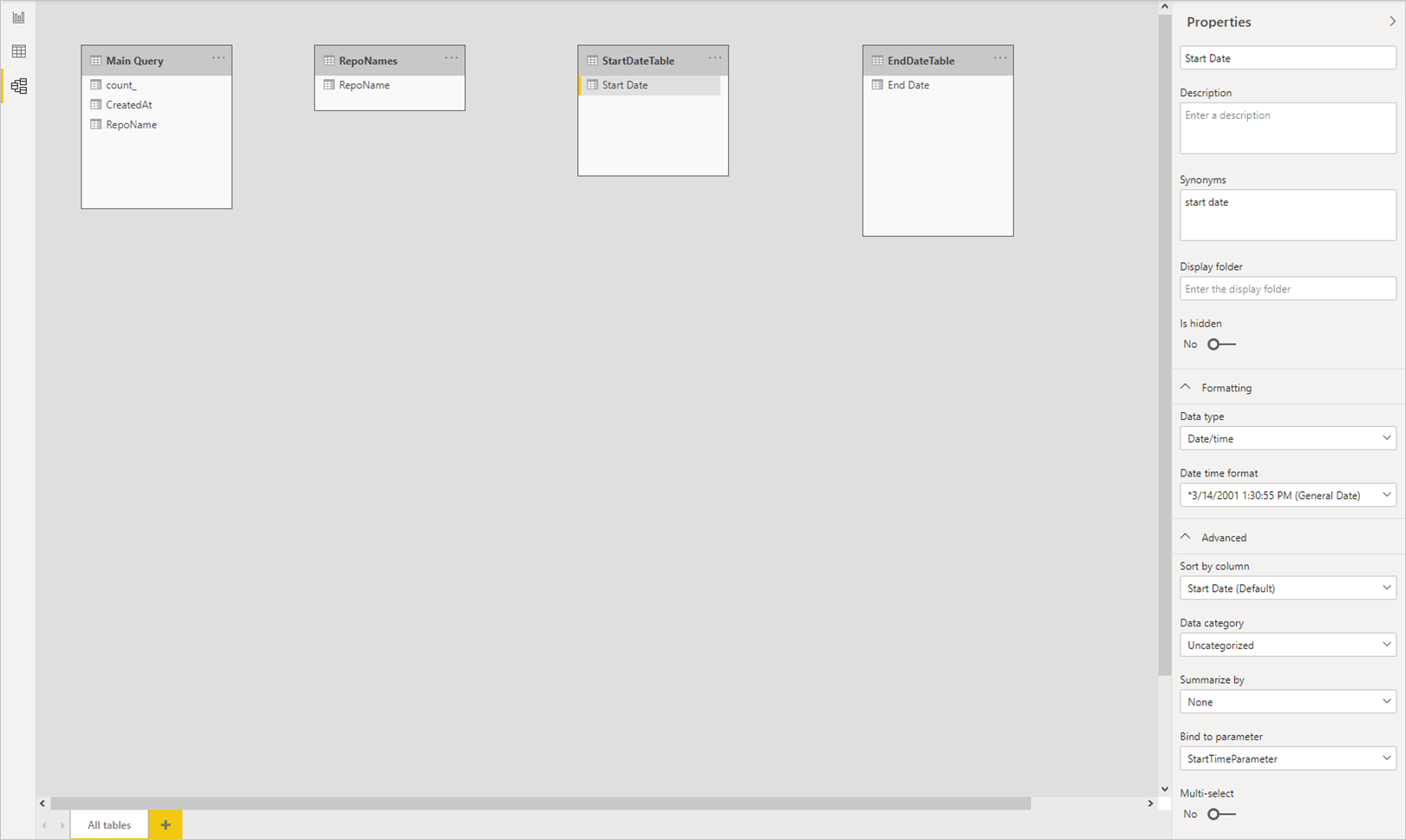Open EndDateTable options ellipsis
This screenshot has width=1406, height=840.
click(x=1001, y=58)
